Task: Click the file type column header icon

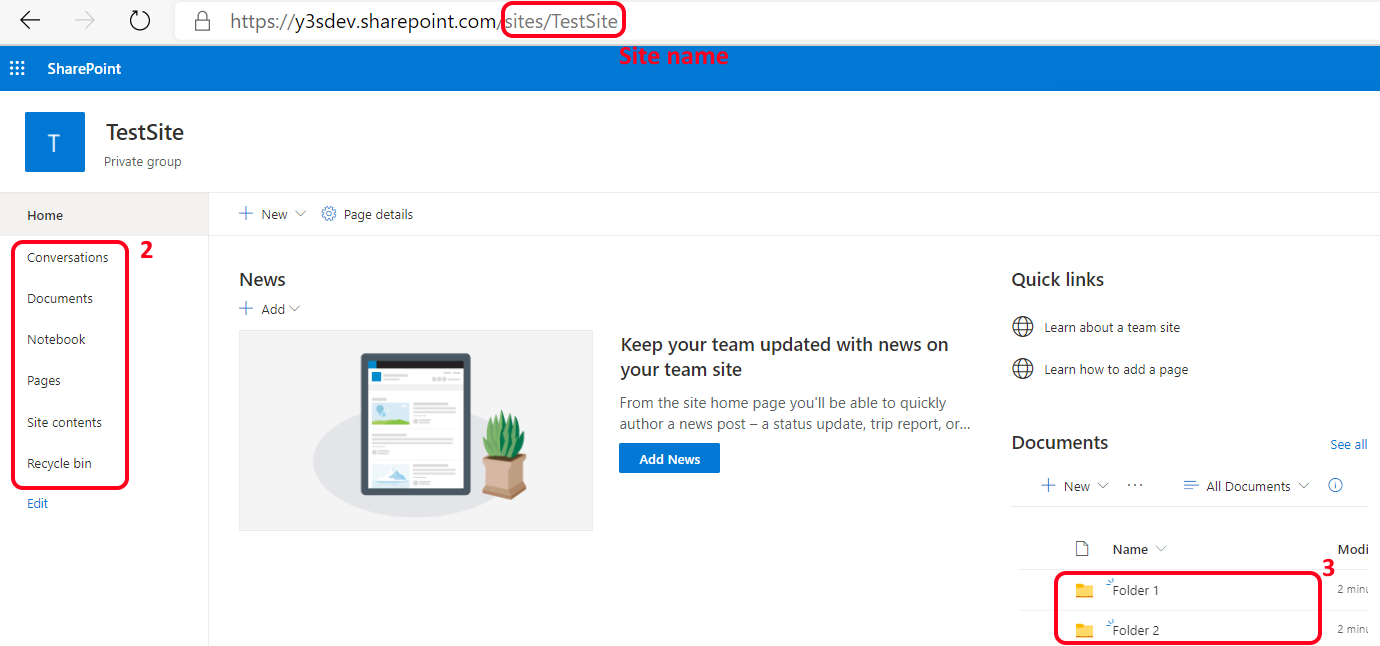Action: point(1081,548)
